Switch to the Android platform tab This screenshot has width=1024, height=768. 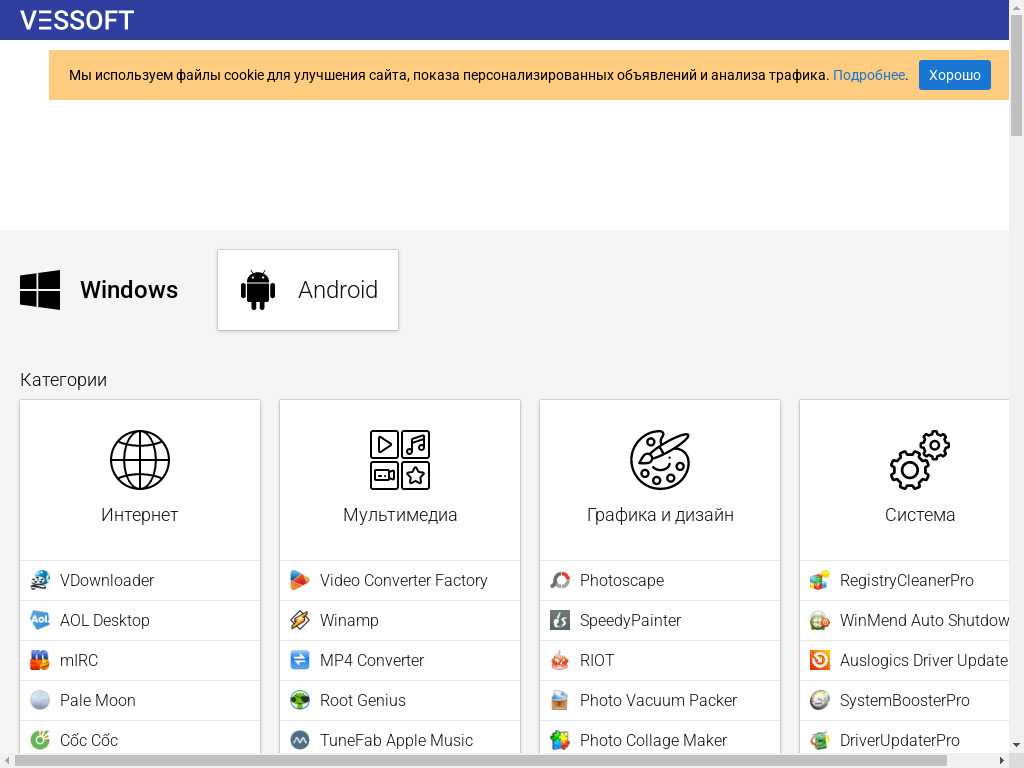pos(308,290)
